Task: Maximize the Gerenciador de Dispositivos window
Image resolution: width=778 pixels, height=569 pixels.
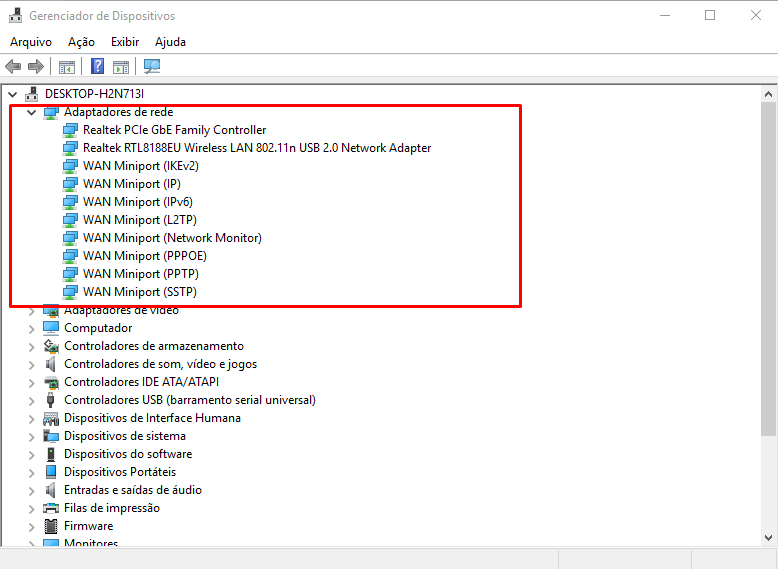Action: [710, 15]
